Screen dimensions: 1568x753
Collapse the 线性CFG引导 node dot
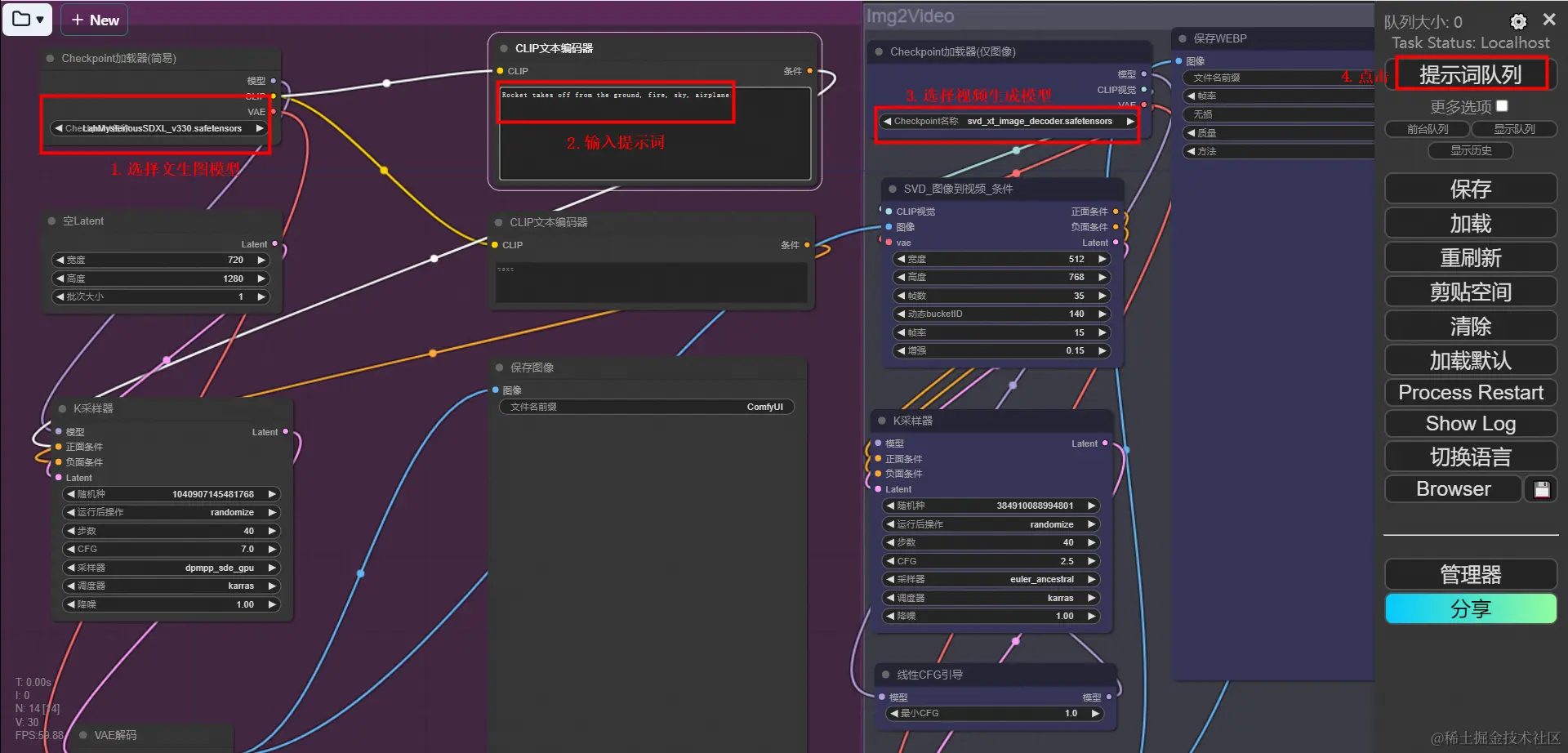886,675
